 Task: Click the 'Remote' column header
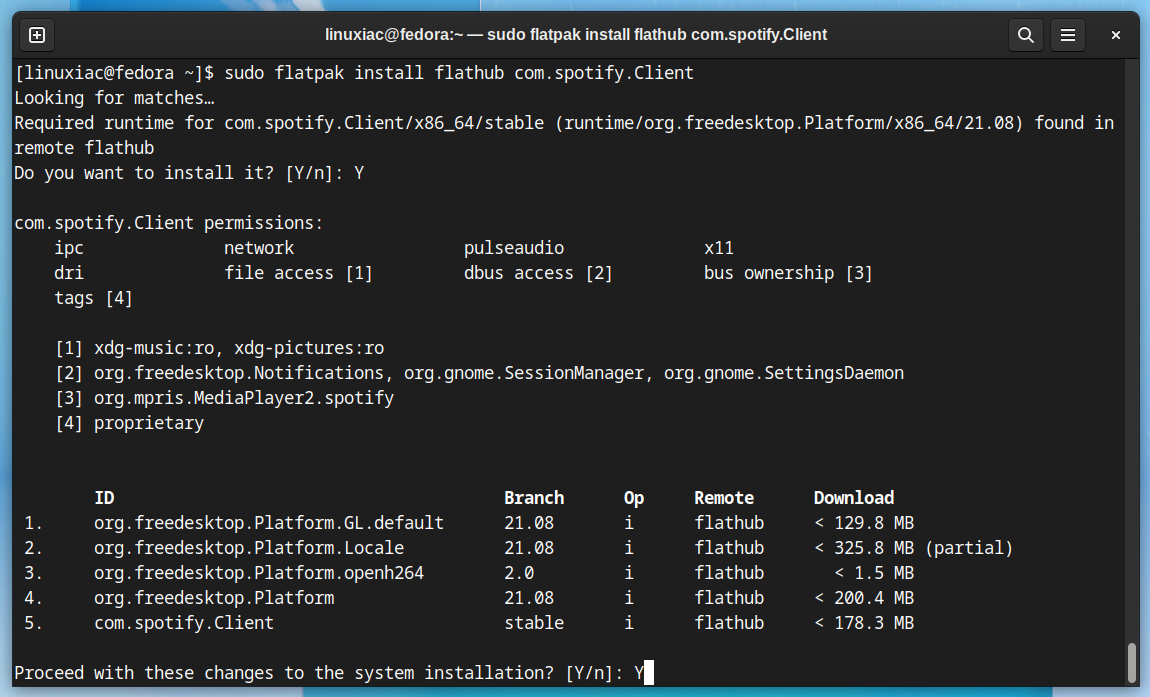[x=724, y=498]
